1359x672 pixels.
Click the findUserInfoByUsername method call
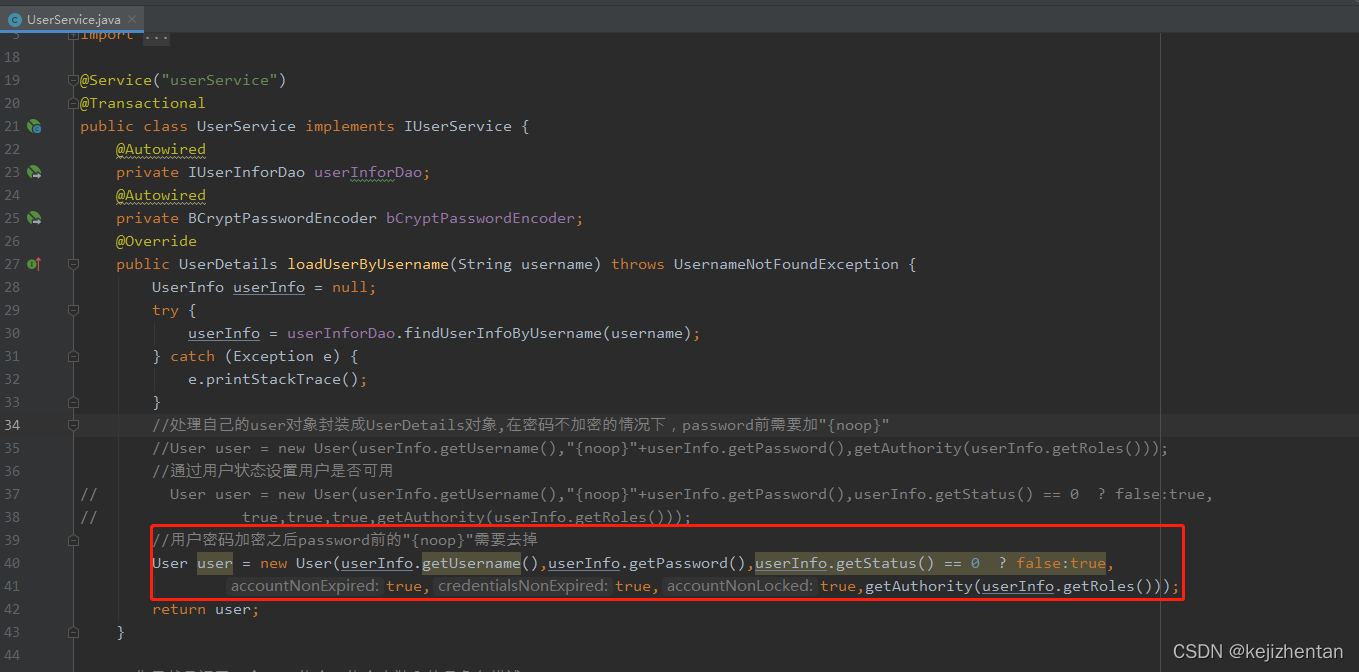503,333
